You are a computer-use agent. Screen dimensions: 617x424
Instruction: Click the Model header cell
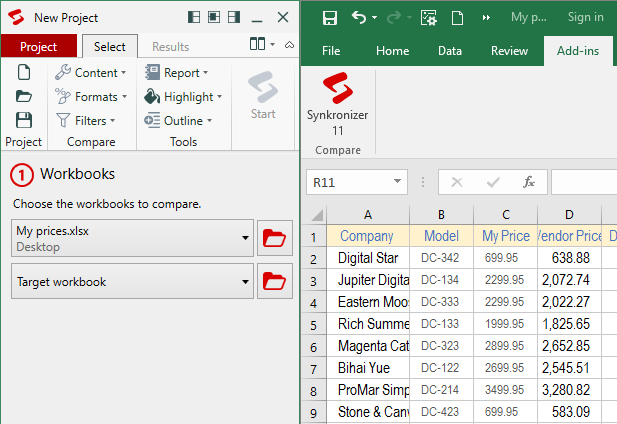[442, 236]
